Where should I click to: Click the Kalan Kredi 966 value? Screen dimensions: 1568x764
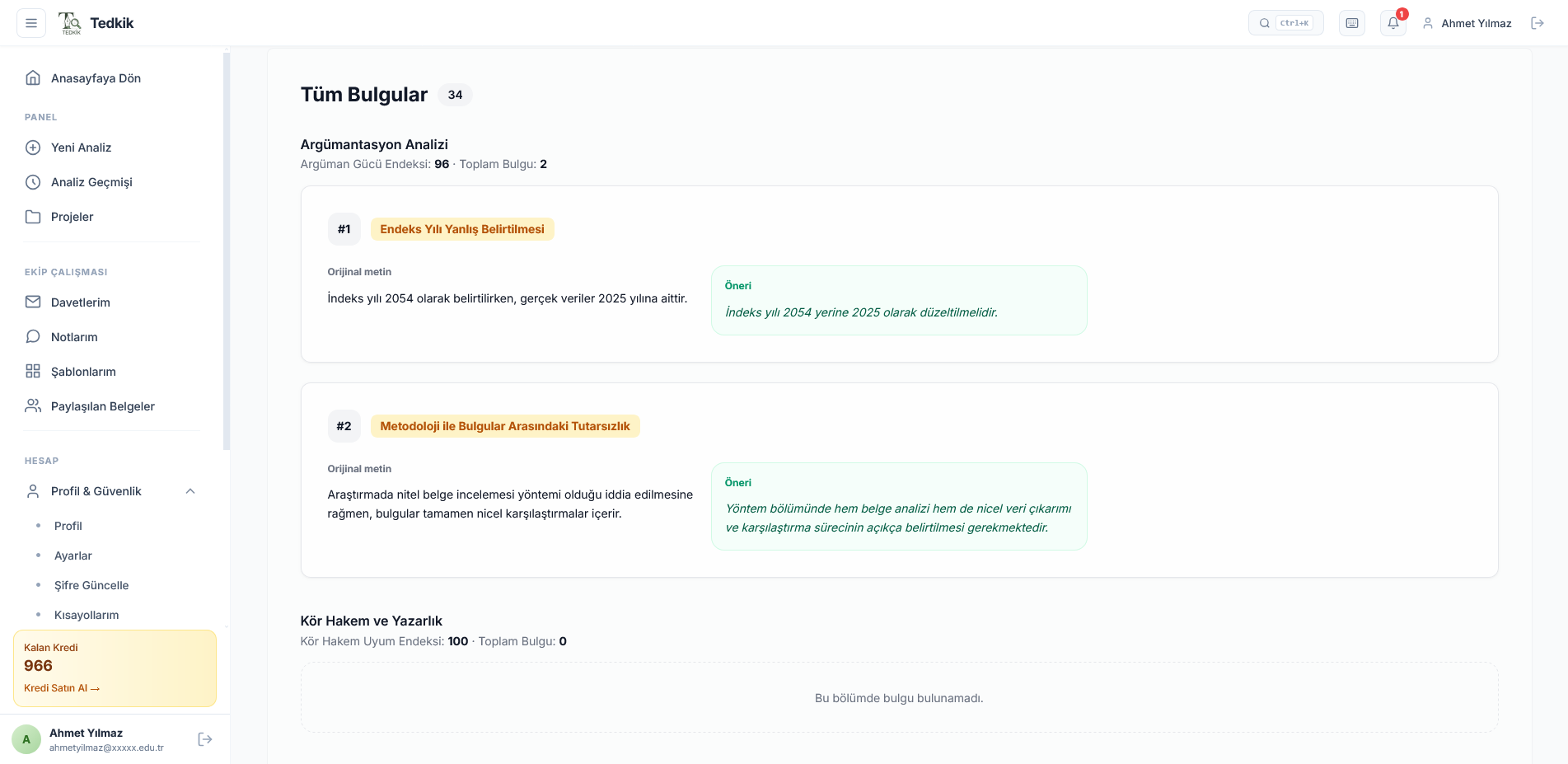tap(38, 666)
